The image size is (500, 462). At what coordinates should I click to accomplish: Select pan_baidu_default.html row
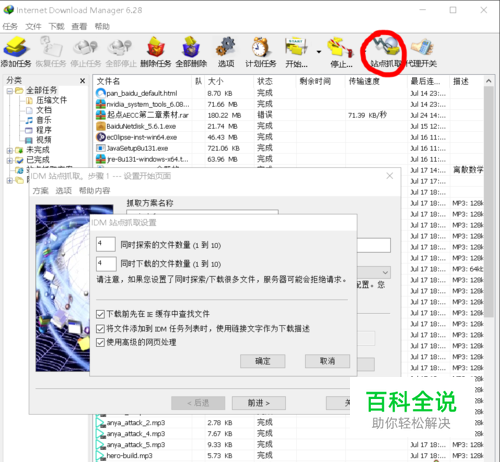click(289, 93)
